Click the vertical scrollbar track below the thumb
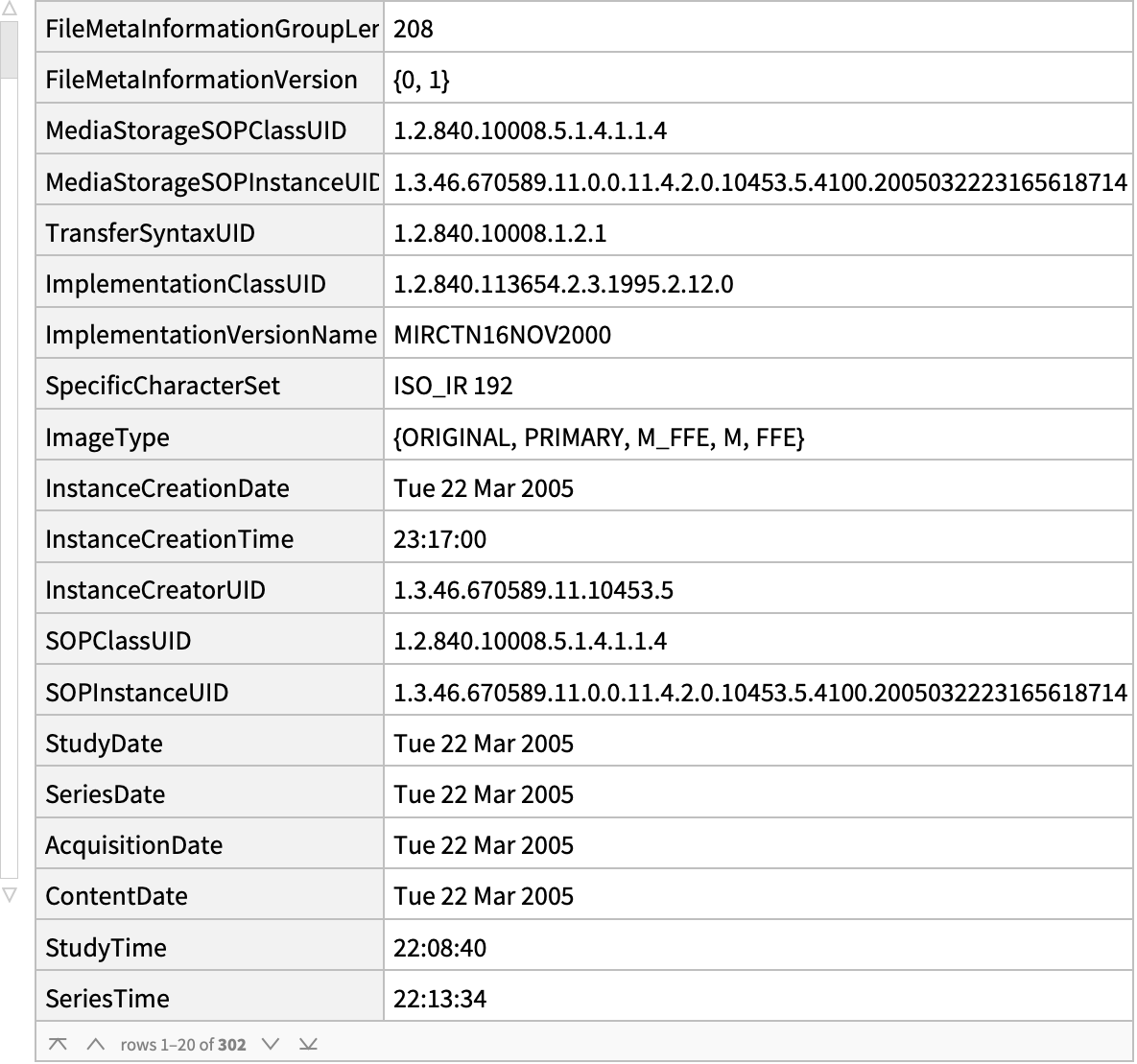The height and width of the screenshot is (1064, 1137). point(9,479)
